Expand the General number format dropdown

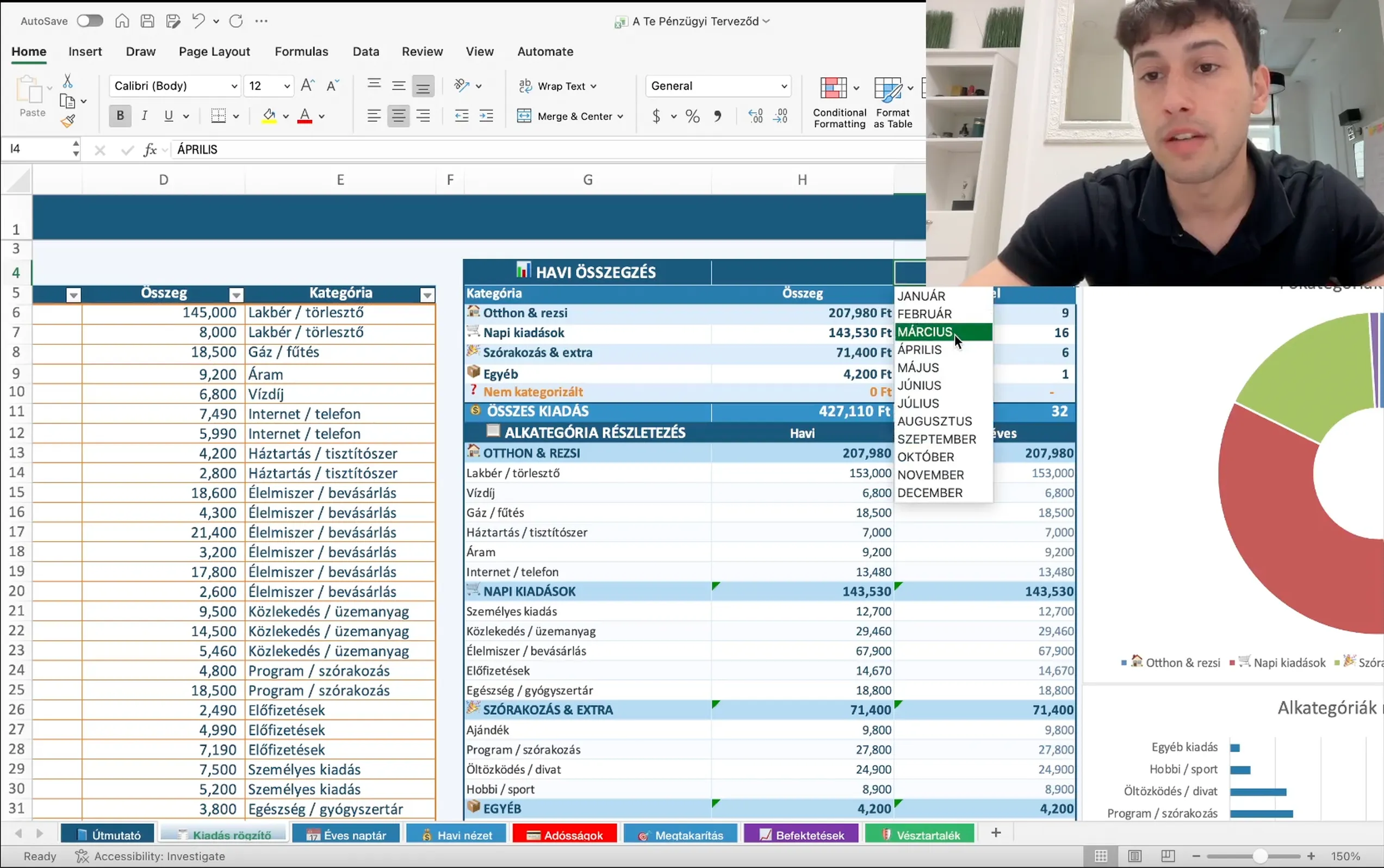pyautogui.click(x=784, y=86)
